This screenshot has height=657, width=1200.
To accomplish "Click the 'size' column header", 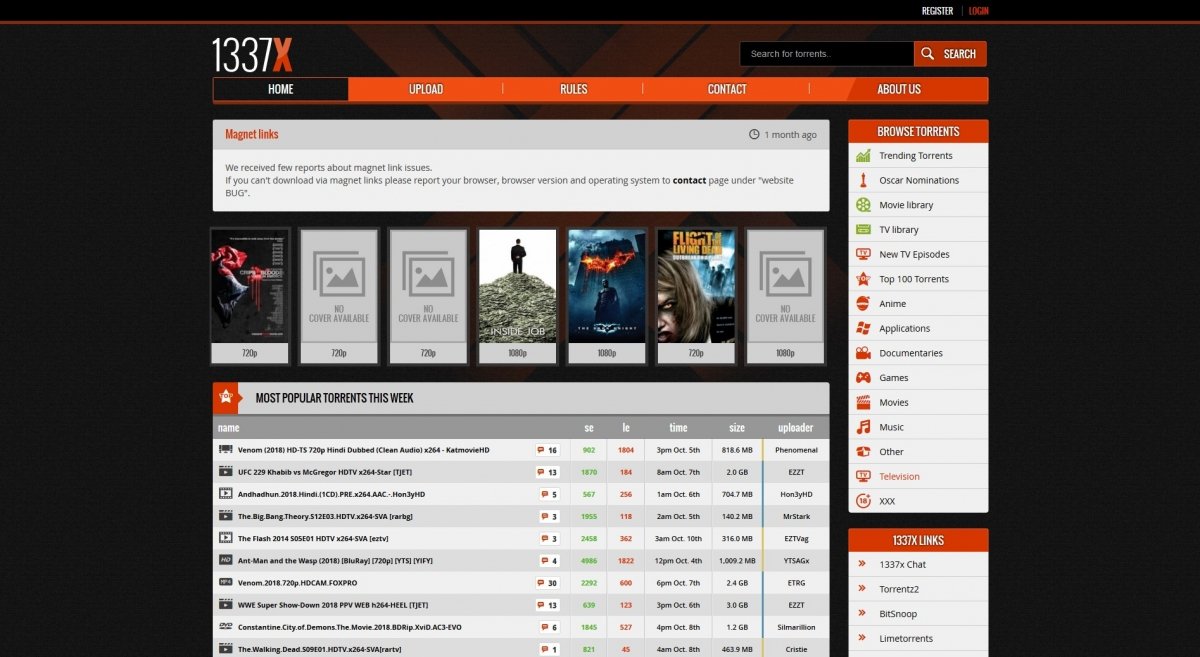I will [737, 427].
